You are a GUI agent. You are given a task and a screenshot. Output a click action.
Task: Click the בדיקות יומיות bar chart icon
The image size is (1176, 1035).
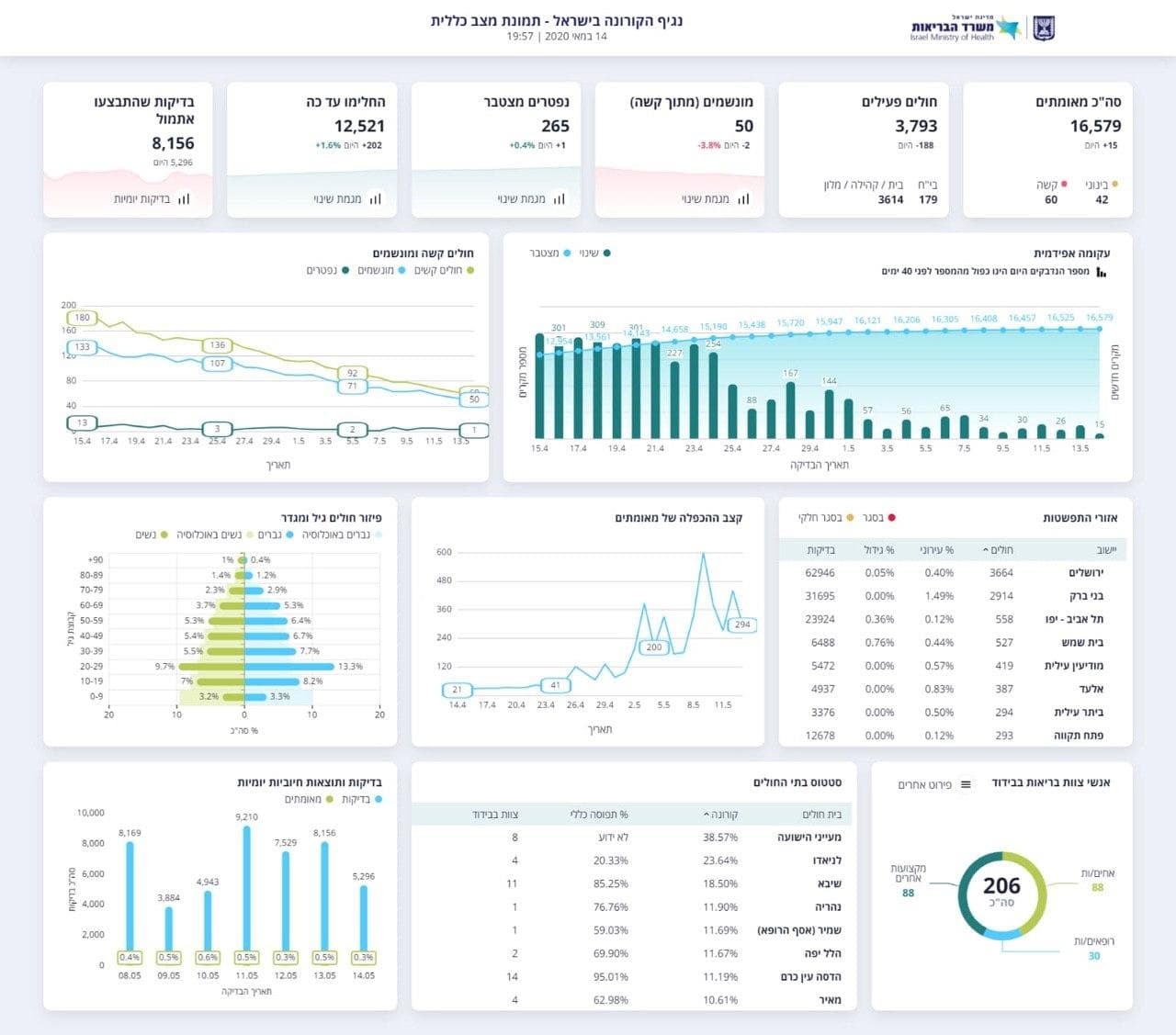pyautogui.click(x=184, y=198)
